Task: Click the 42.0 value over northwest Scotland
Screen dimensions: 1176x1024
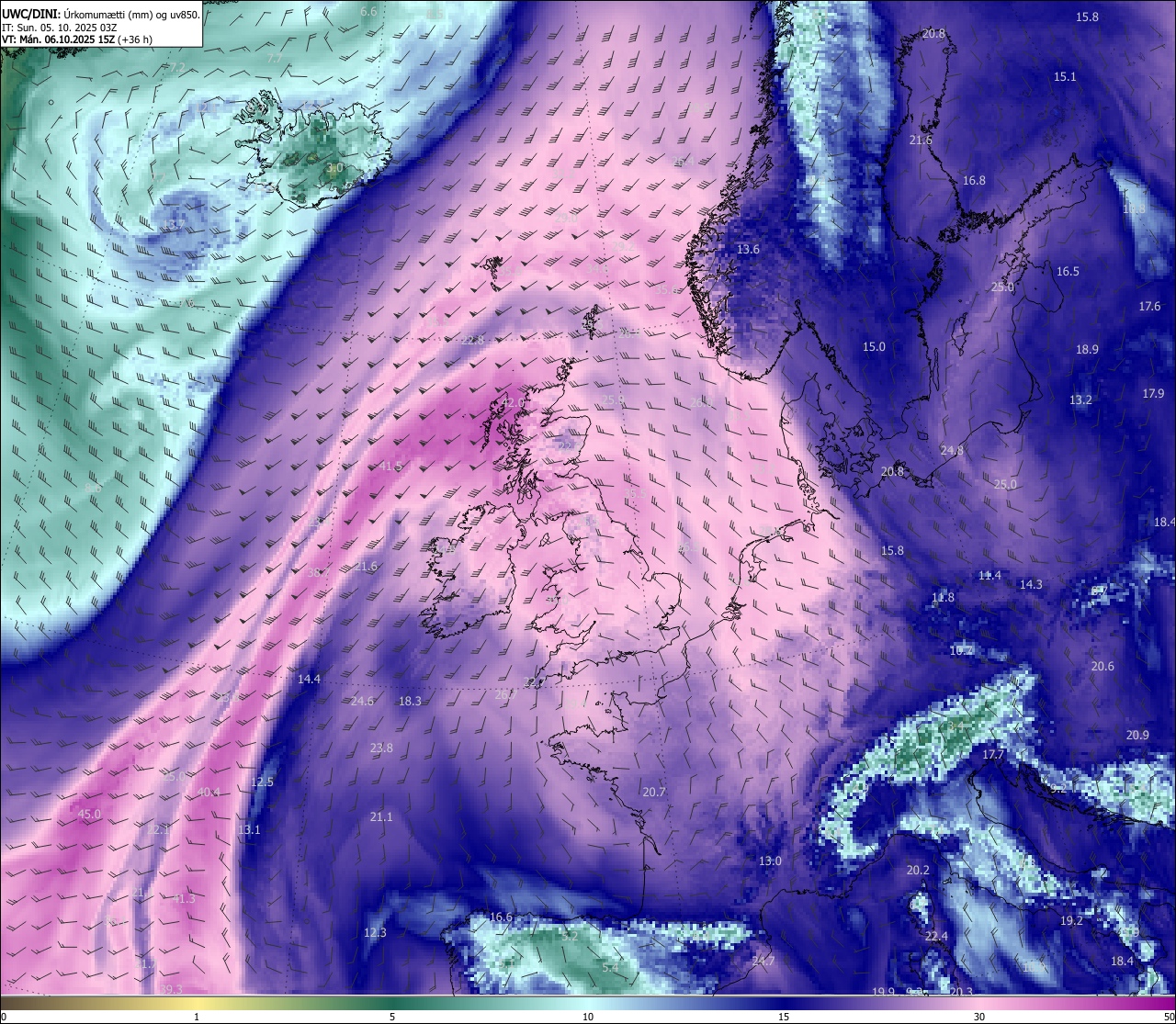Action: tap(514, 403)
